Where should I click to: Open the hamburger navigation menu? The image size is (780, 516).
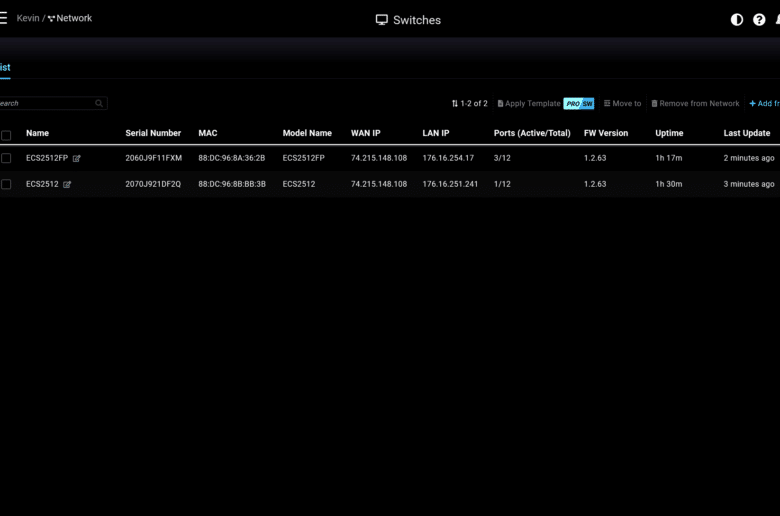click(3, 18)
